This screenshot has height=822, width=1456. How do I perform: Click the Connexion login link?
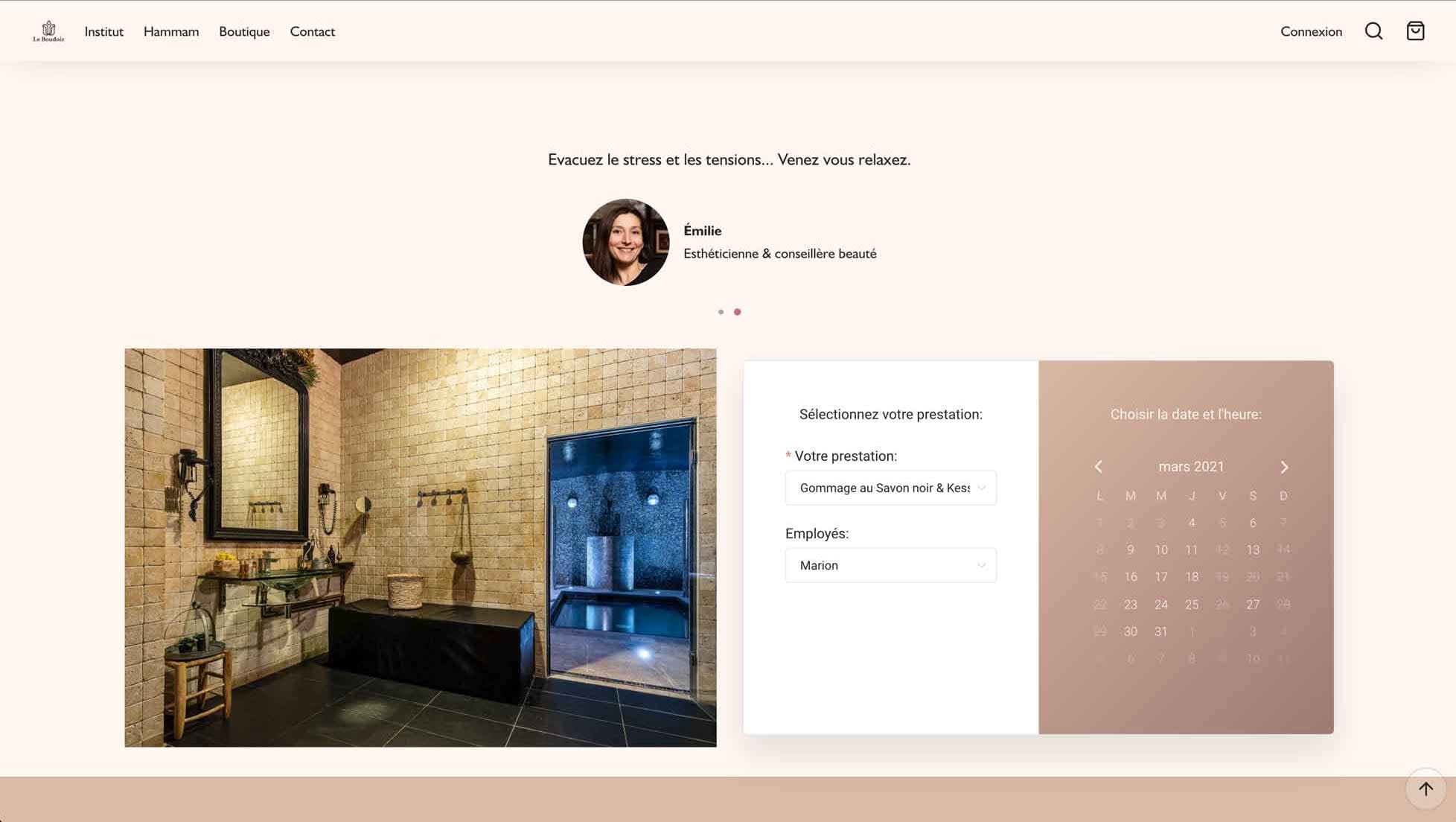(x=1311, y=31)
